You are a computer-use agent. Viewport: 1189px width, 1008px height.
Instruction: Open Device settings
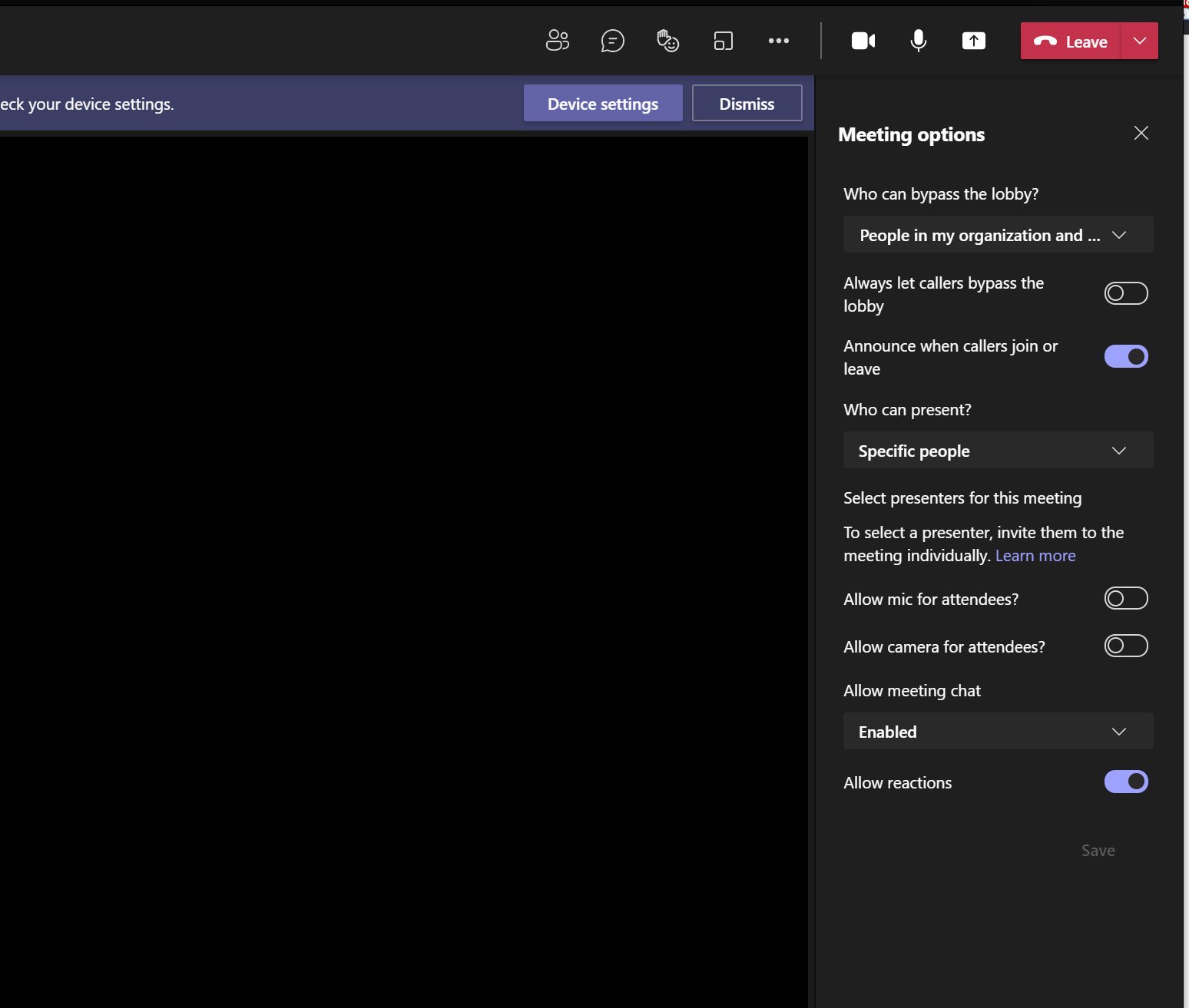tap(603, 103)
